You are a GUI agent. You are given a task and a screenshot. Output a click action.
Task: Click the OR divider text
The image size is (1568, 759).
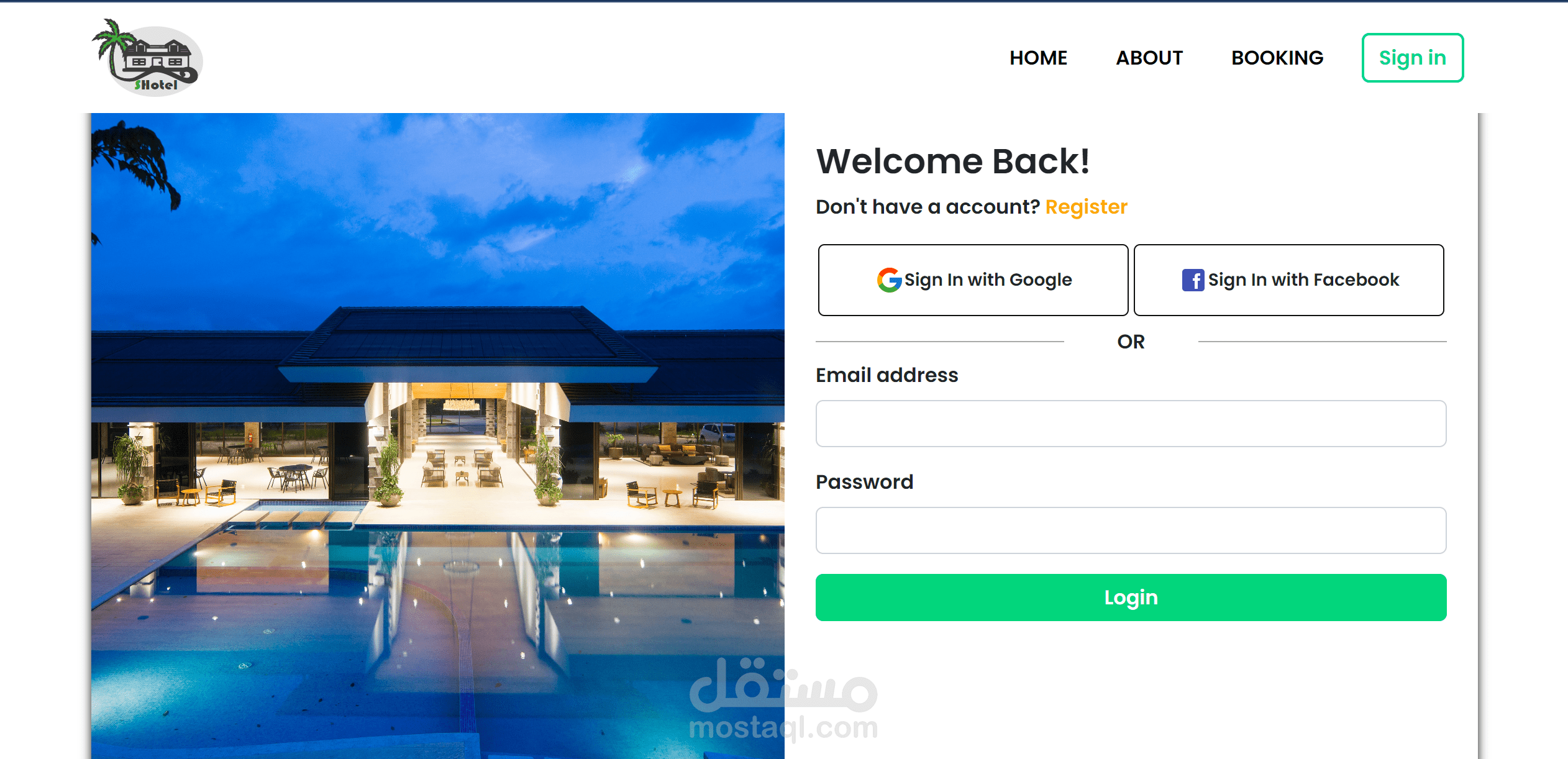pos(1131,342)
